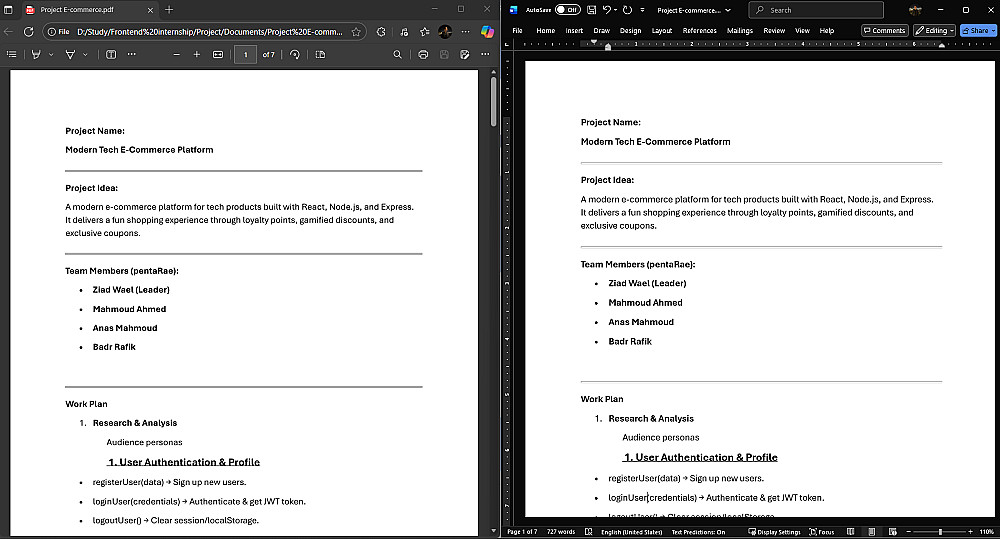
Task: Open Word undo history dropdown
Action: click(x=615, y=10)
